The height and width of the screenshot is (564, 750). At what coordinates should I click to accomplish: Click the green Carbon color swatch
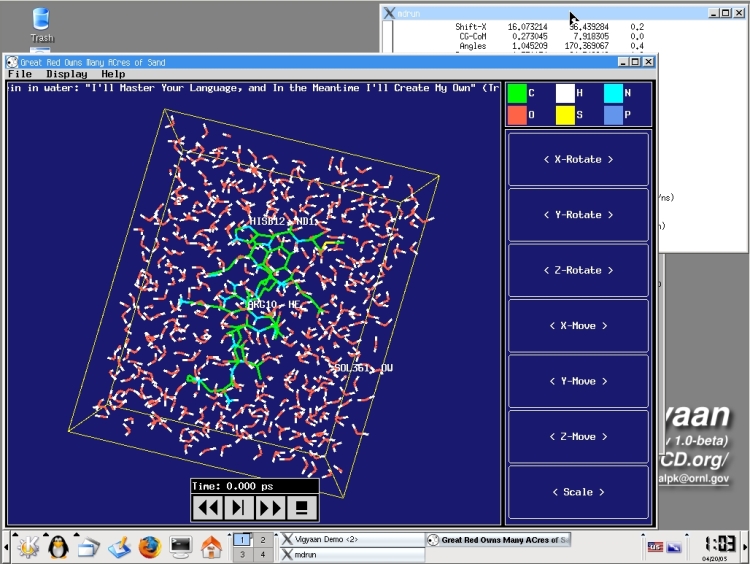tap(518, 93)
